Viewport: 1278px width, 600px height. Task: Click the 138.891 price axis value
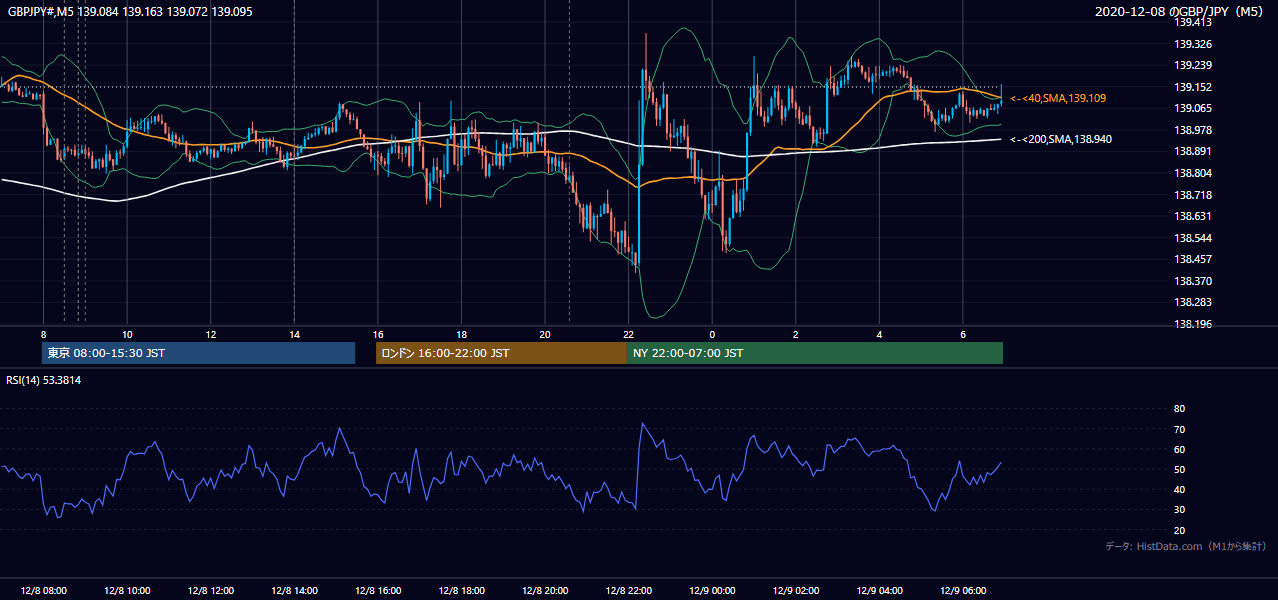pos(1193,151)
